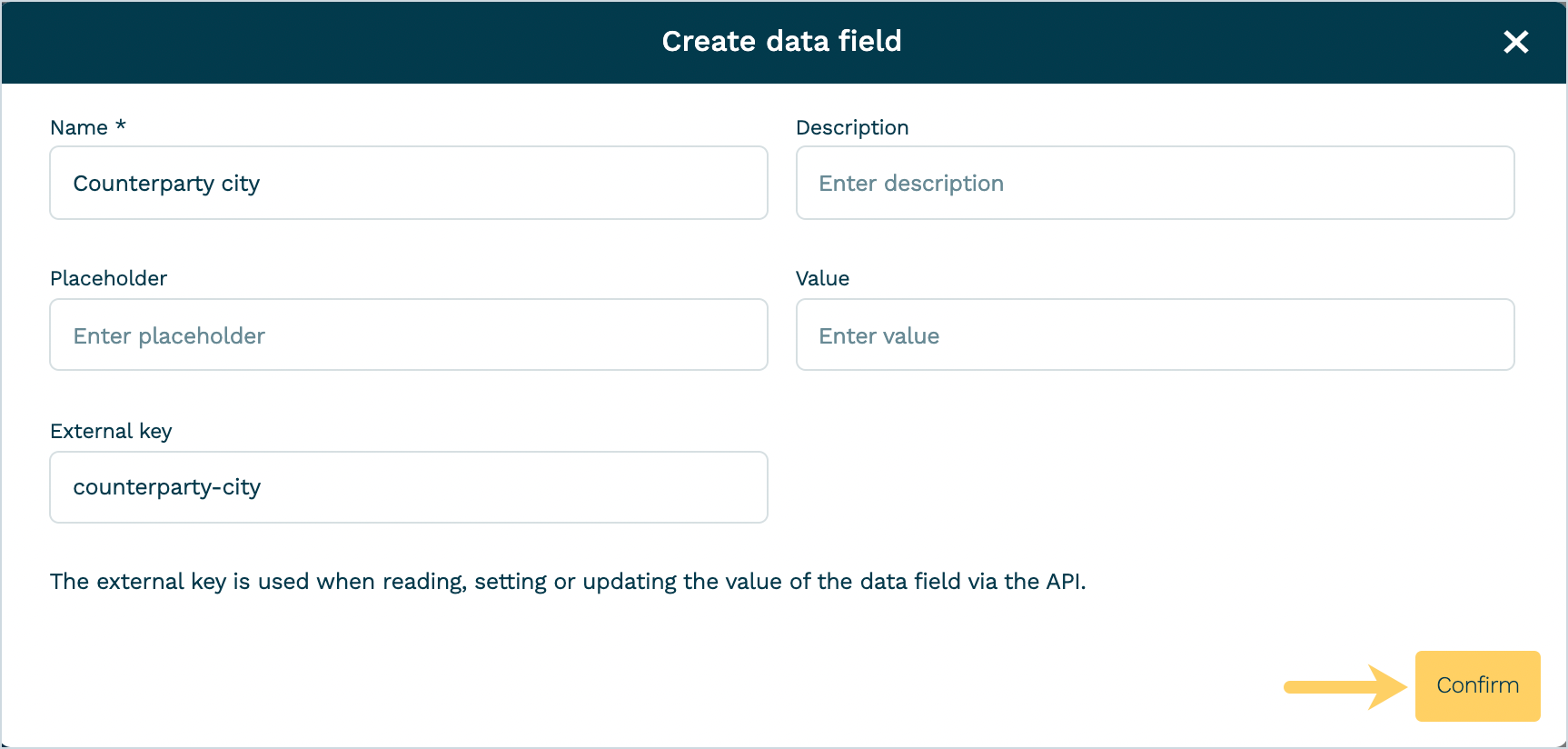Select the Enter placeholder text box
Image resolution: width=1568 pixels, height=749 pixels.
tap(408, 335)
